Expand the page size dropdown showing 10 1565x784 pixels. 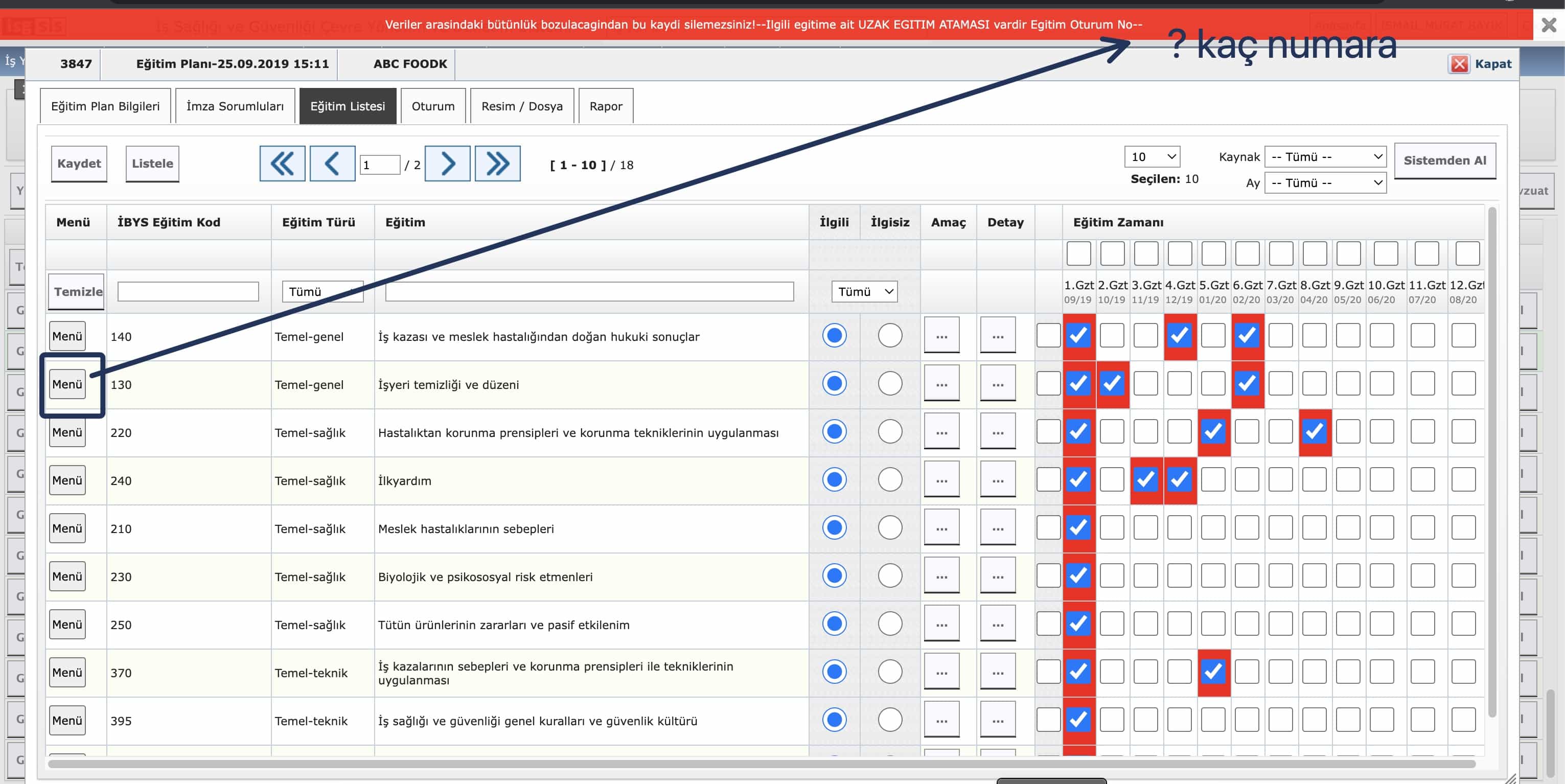[1152, 157]
